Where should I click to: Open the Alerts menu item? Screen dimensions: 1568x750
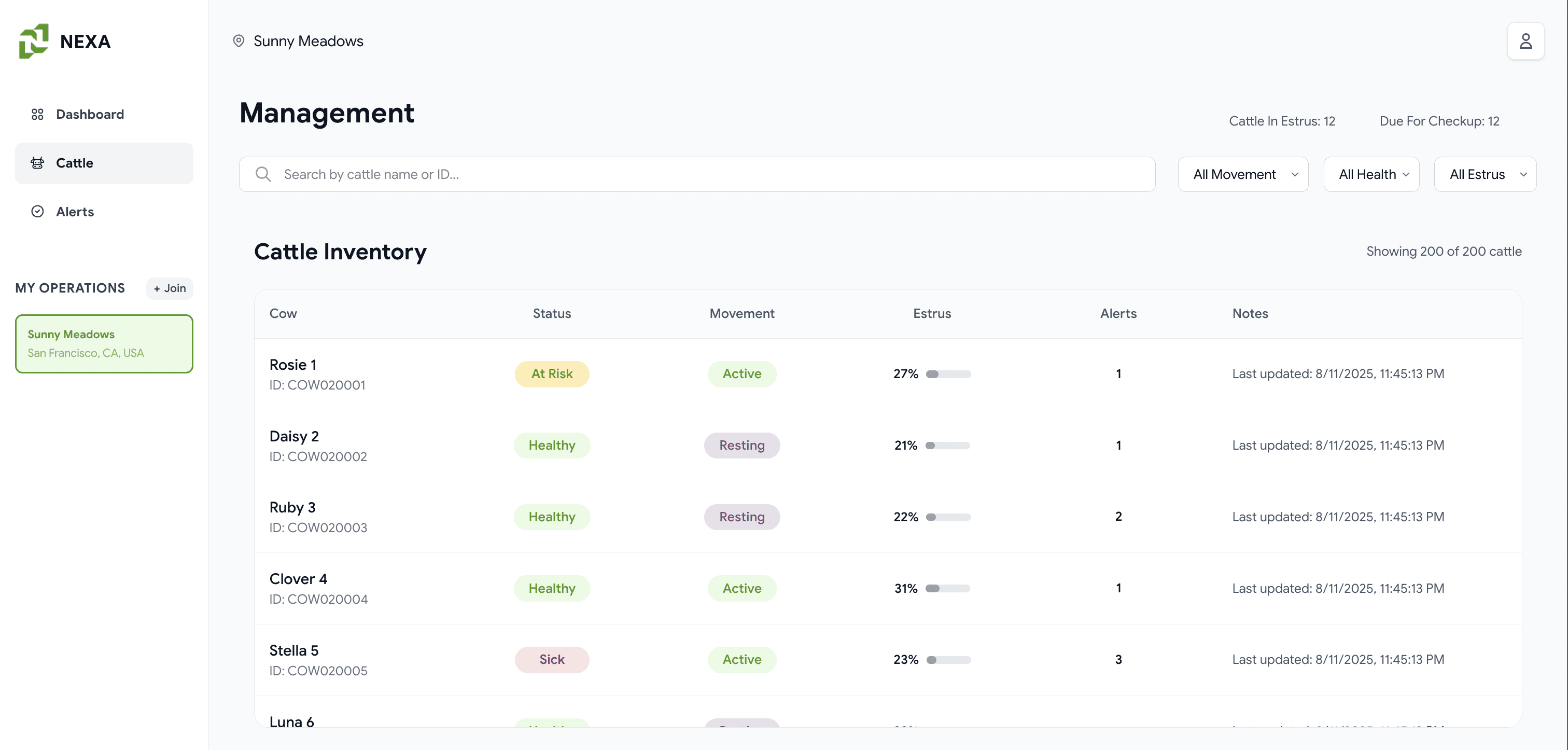[x=75, y=212]
